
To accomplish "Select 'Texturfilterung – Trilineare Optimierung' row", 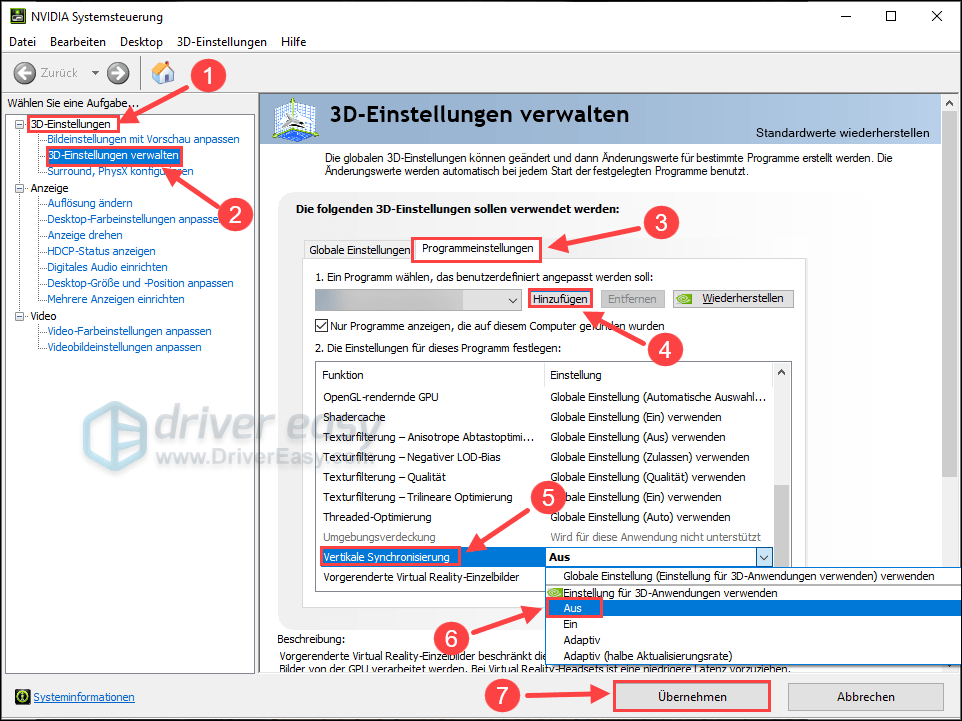I will pyautogui.click(x=545, y=497).
